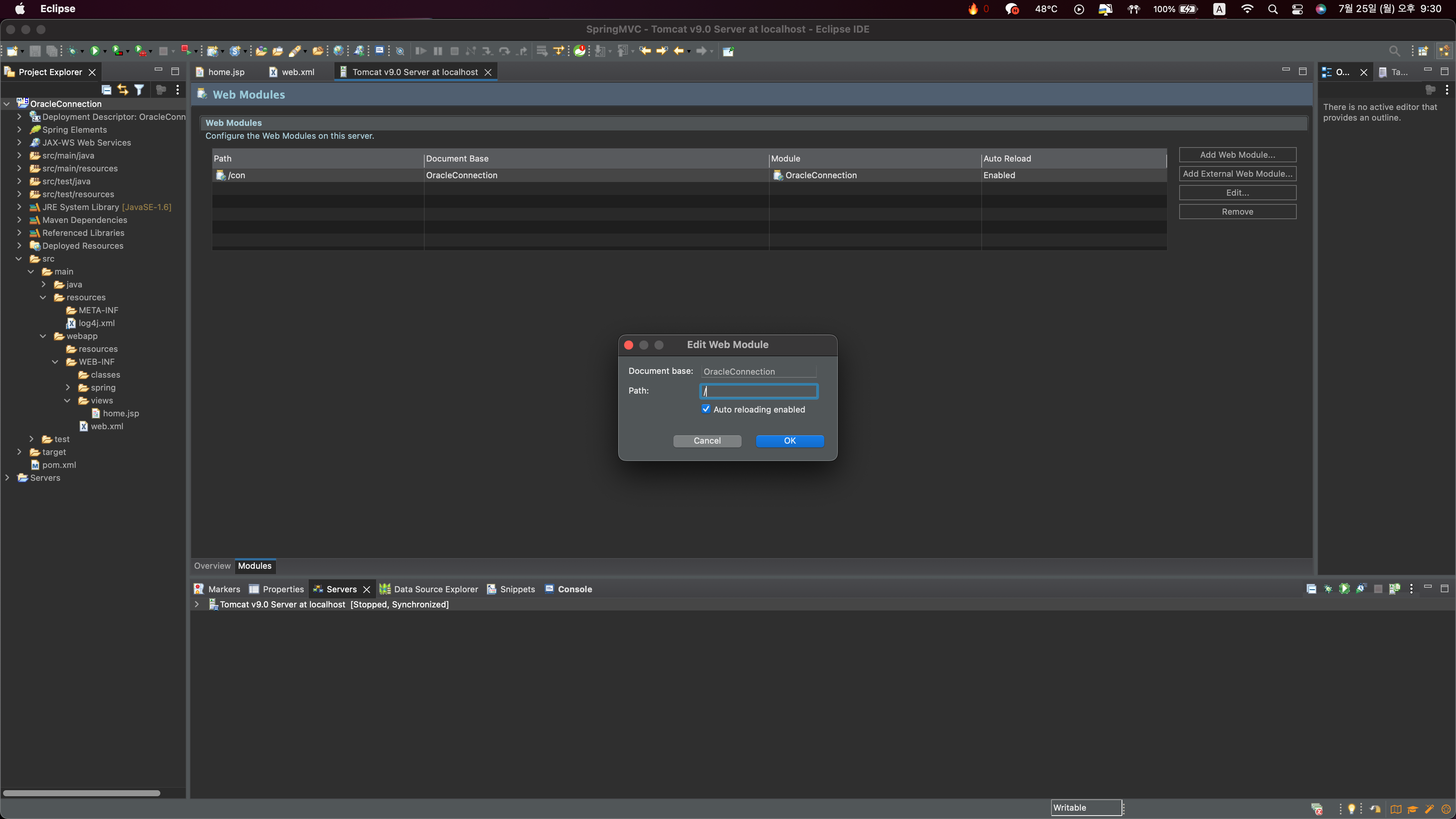Switch to the web.xml editor tab
The width and height of the screenshot is (1456, 819).
(x=297, y=72)
